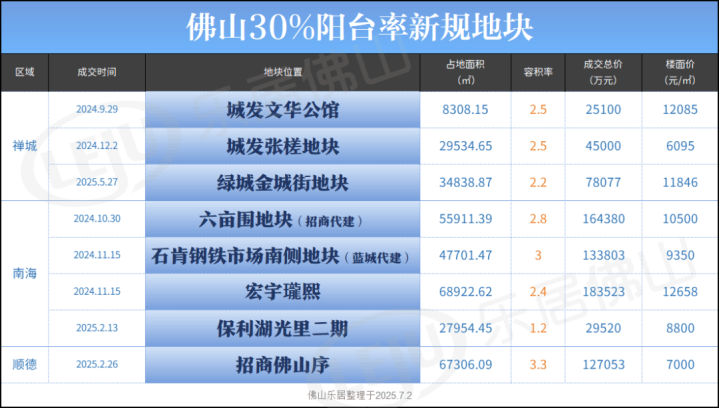
Task: Select the 地块位置 column header
Action: click(283, 72)
